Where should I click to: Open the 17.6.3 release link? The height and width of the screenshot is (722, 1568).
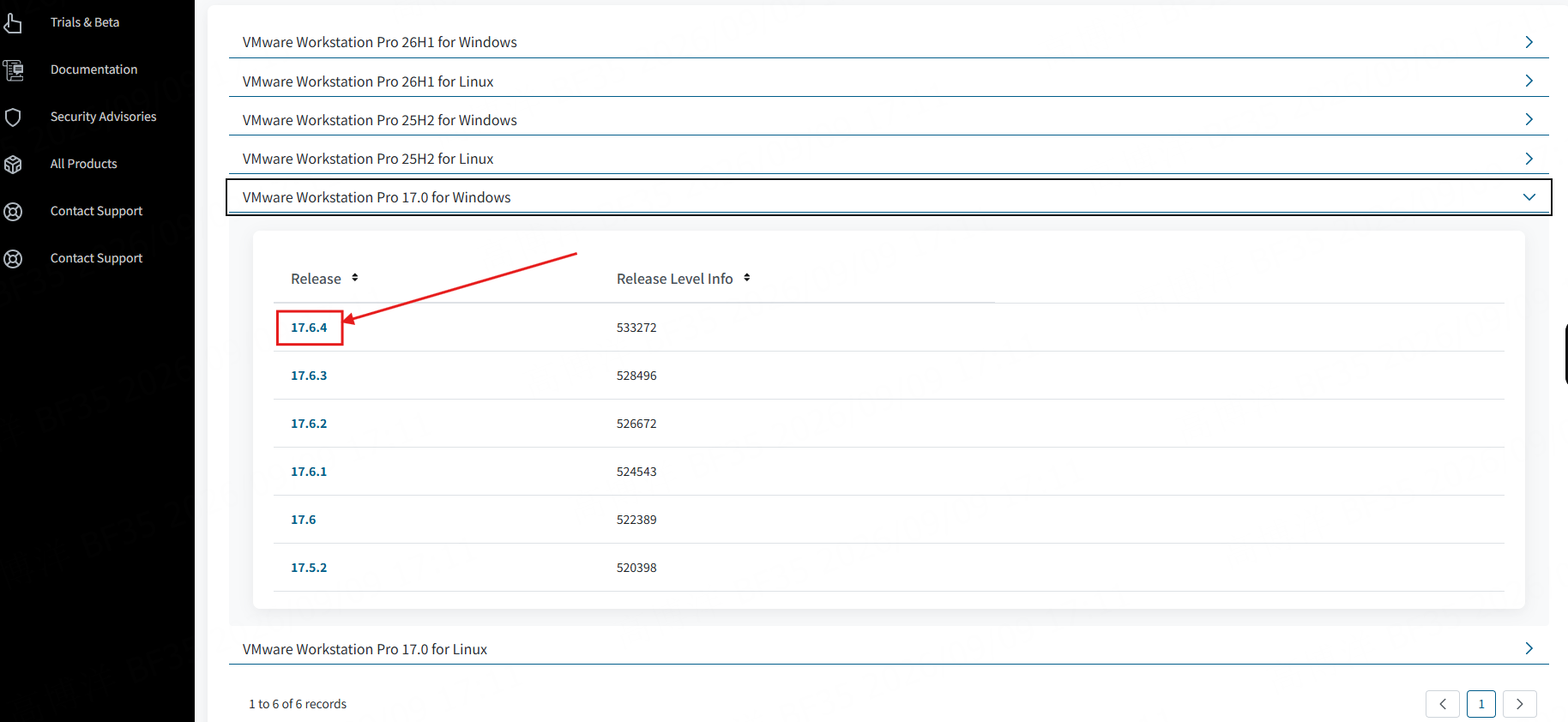tap(309, 376)
